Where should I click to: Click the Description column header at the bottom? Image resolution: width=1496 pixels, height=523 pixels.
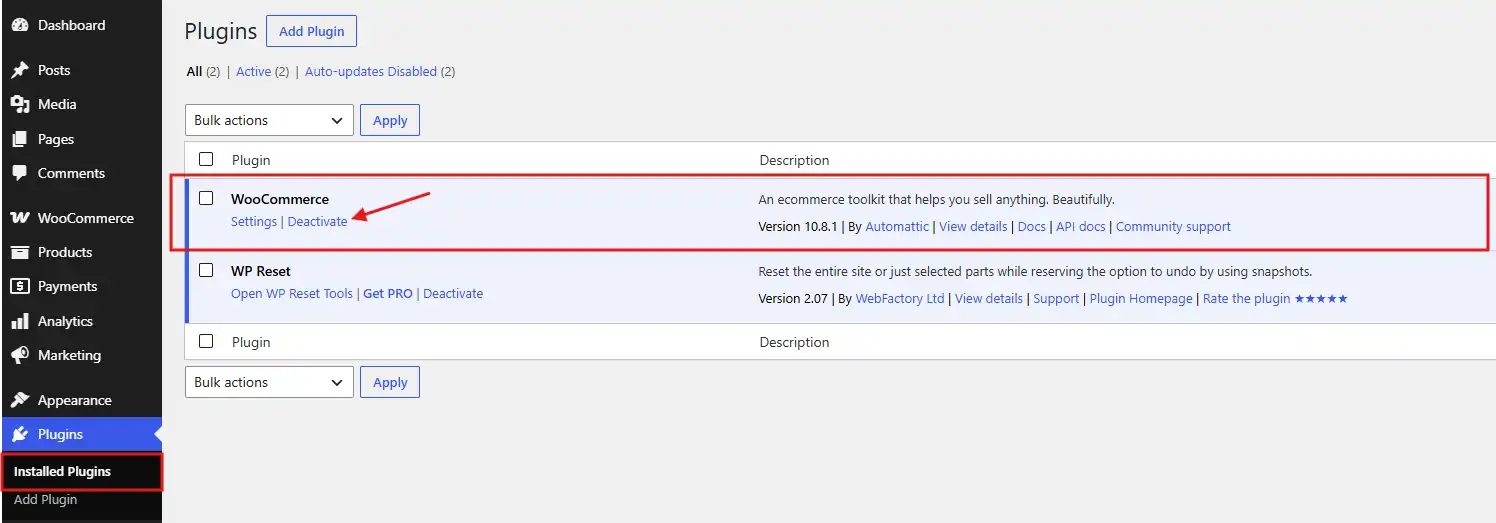click(x=795, y=342)
